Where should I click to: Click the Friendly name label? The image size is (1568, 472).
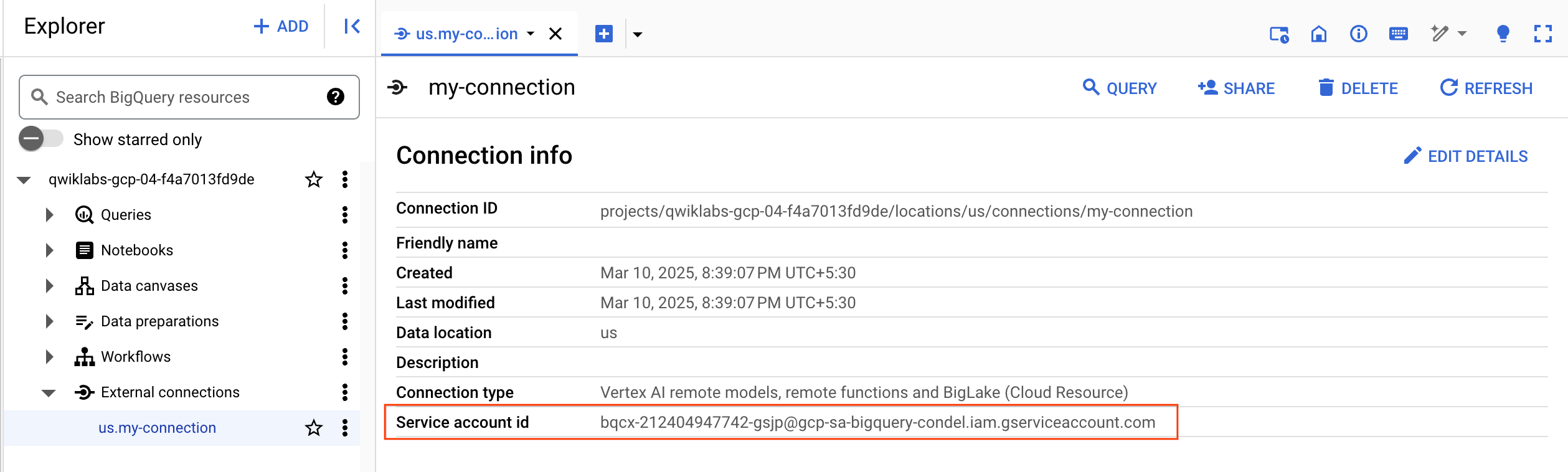coord(446,243)
